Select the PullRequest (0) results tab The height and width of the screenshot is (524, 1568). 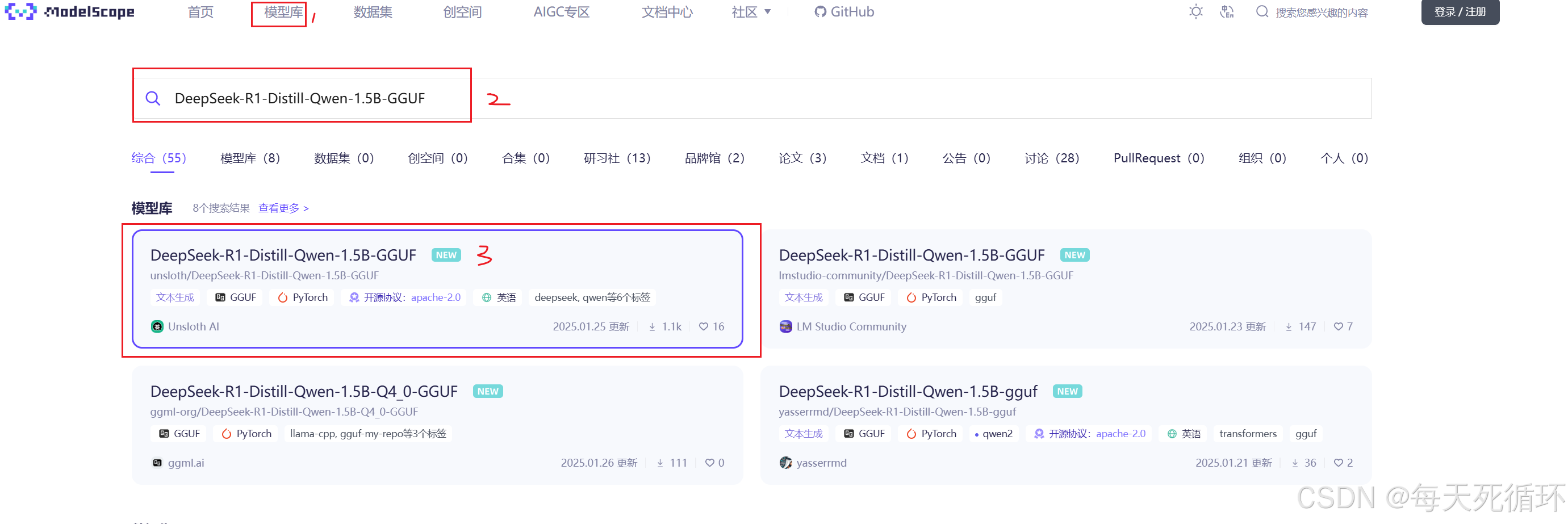1159,158
